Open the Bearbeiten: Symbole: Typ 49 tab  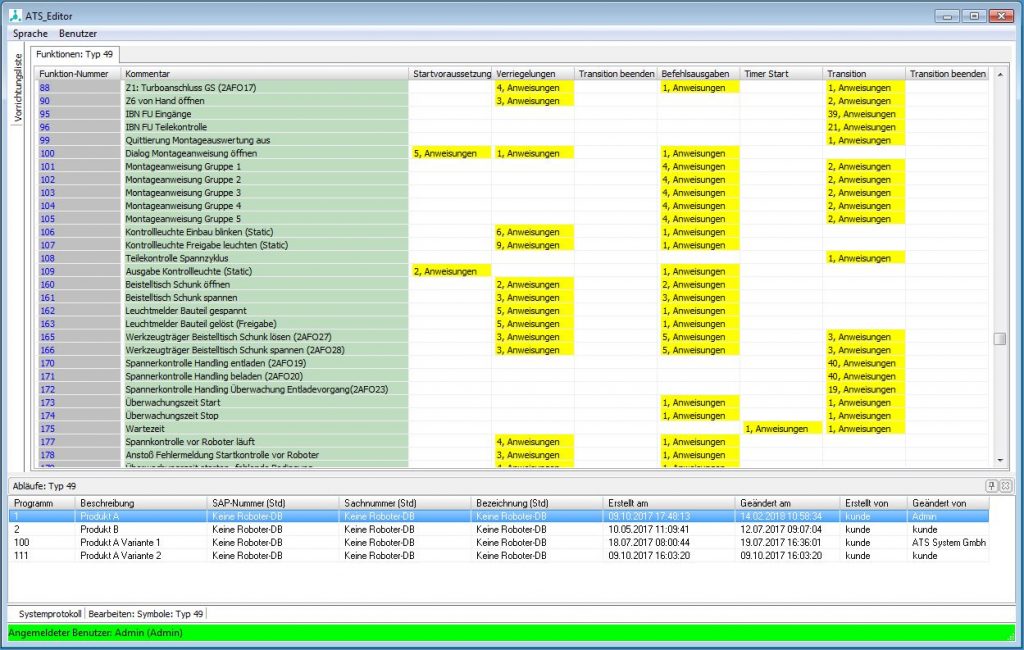[x=145, y=613]
